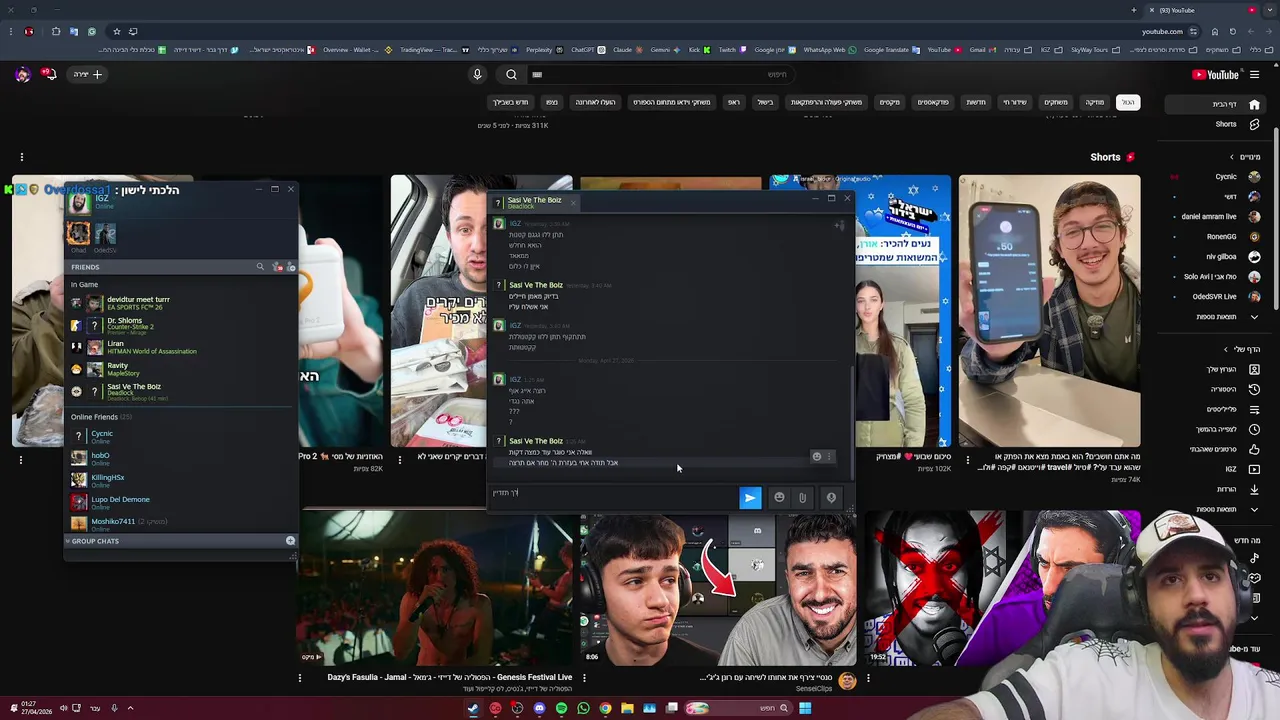Open Discord from the Windows taskbar
This screenshot has width=1280, height=720.
coord(539,708)
